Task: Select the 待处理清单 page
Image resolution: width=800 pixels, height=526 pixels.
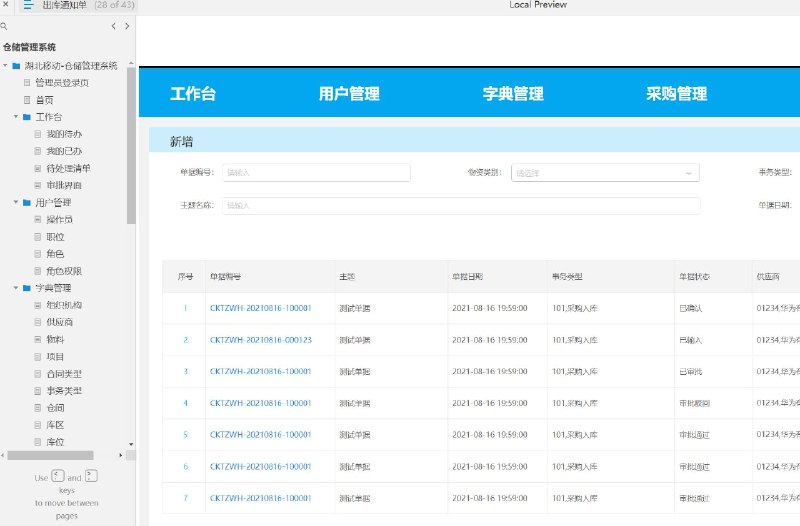Action: pos(68,168)
